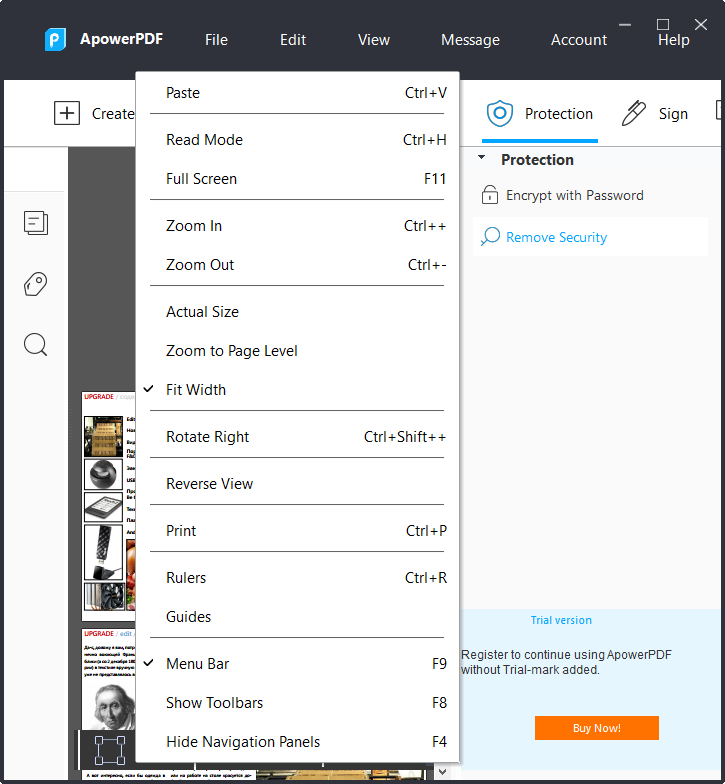This screenshot has height=784, width=725.
Task: Click the first page thumbnail
Action: (x=109, y=505)
